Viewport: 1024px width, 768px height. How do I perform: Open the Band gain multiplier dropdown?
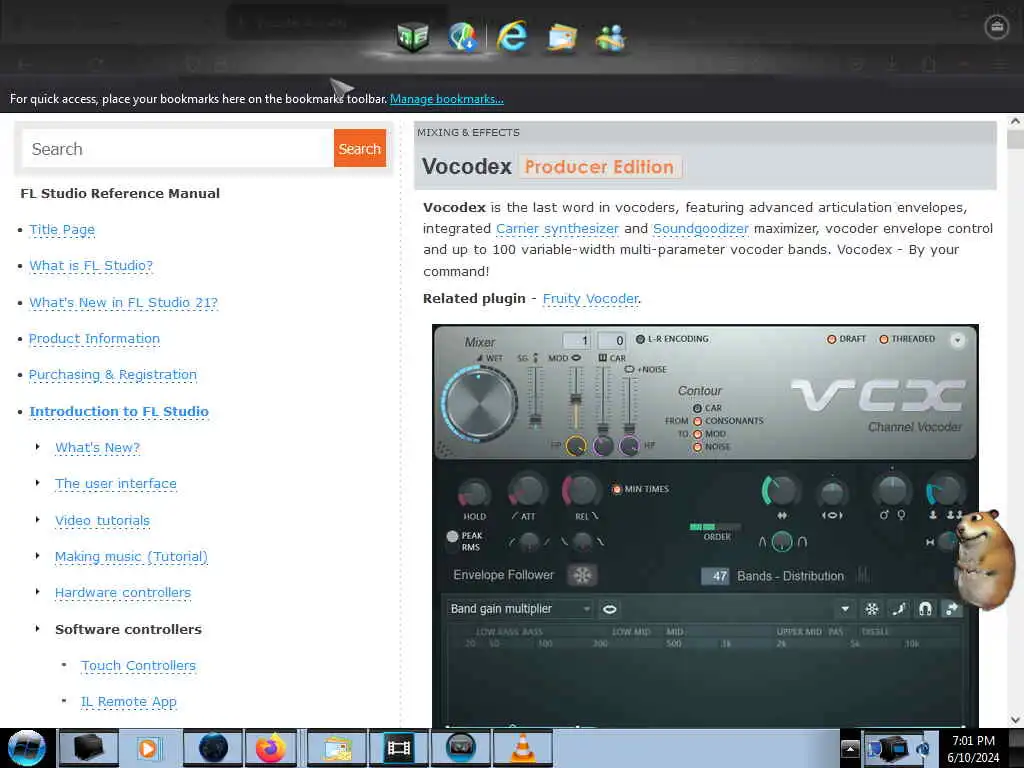[519, 609]
